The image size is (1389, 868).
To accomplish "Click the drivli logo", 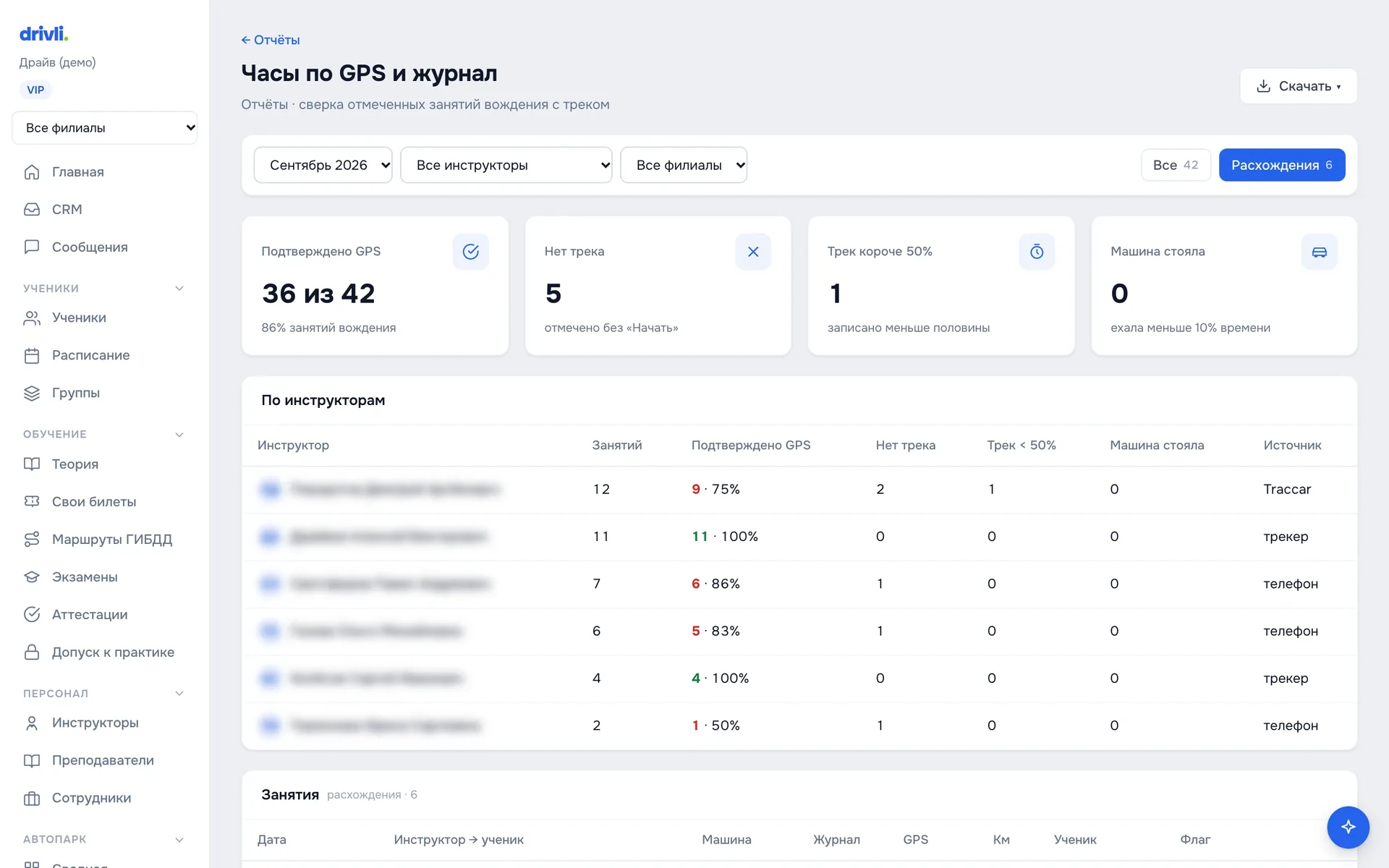I will (43, 33).
